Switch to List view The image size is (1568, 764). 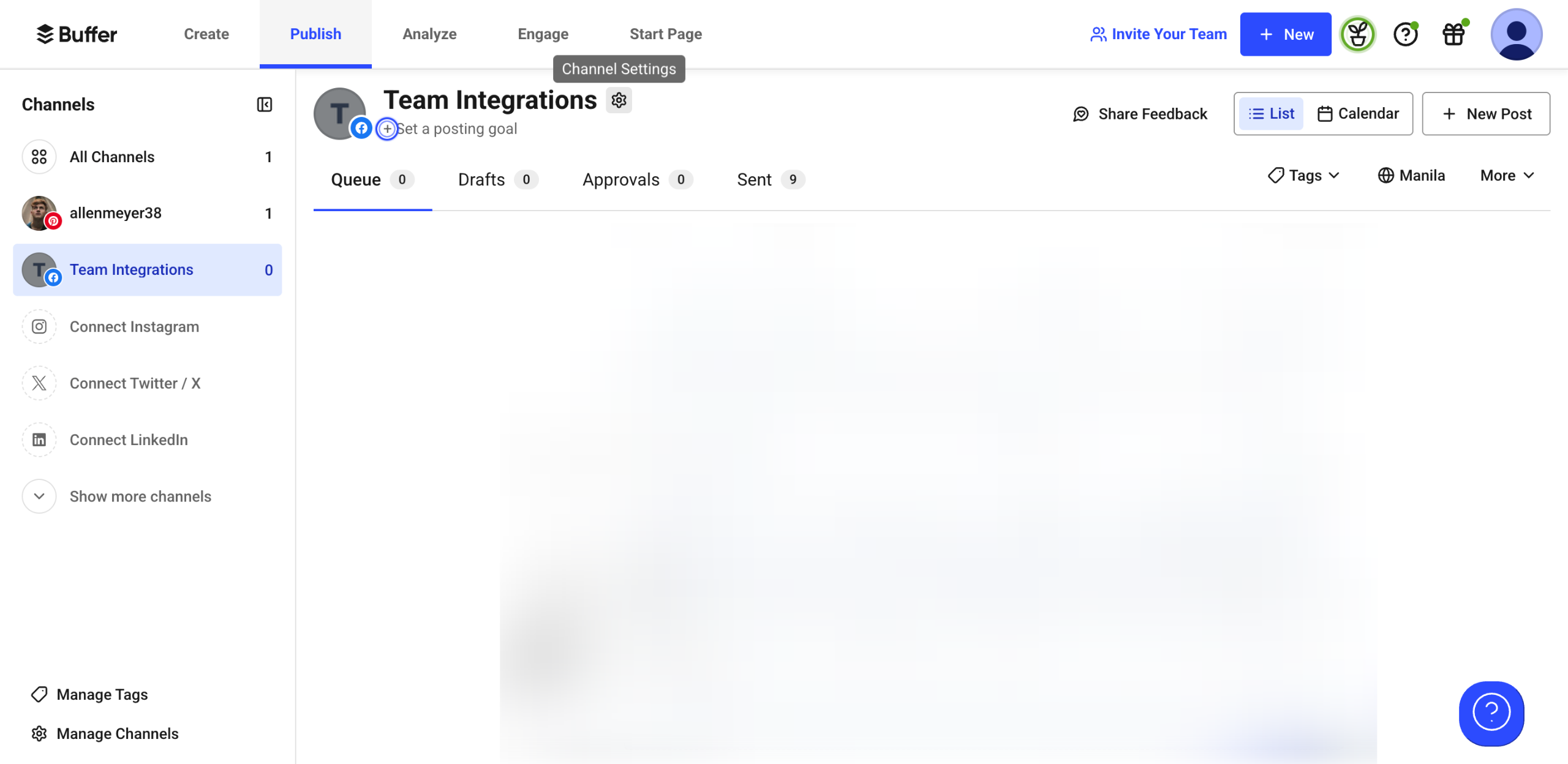coord(1271,114)
